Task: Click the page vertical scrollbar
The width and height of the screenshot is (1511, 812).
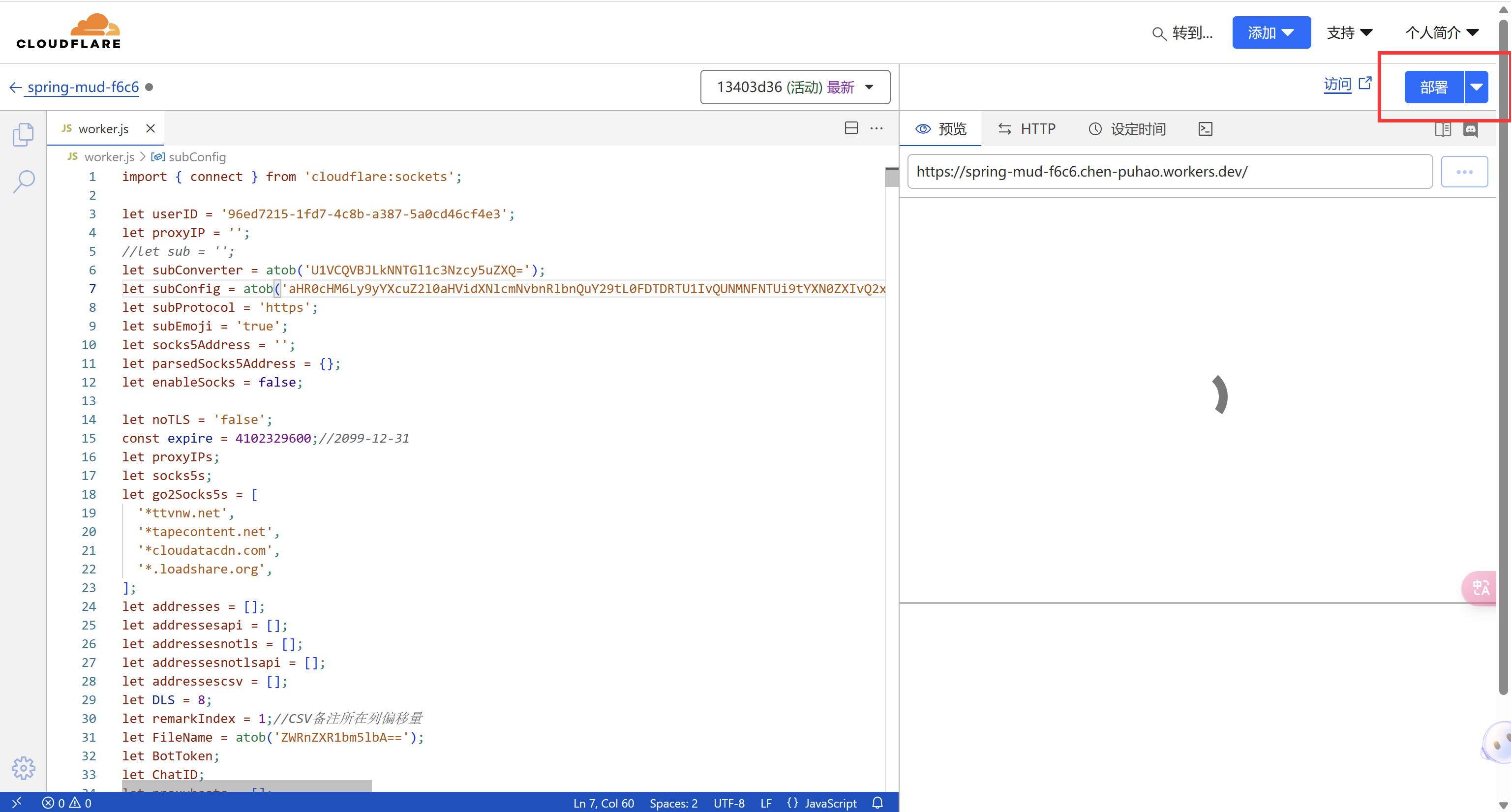Action: tap(1503, 357)
